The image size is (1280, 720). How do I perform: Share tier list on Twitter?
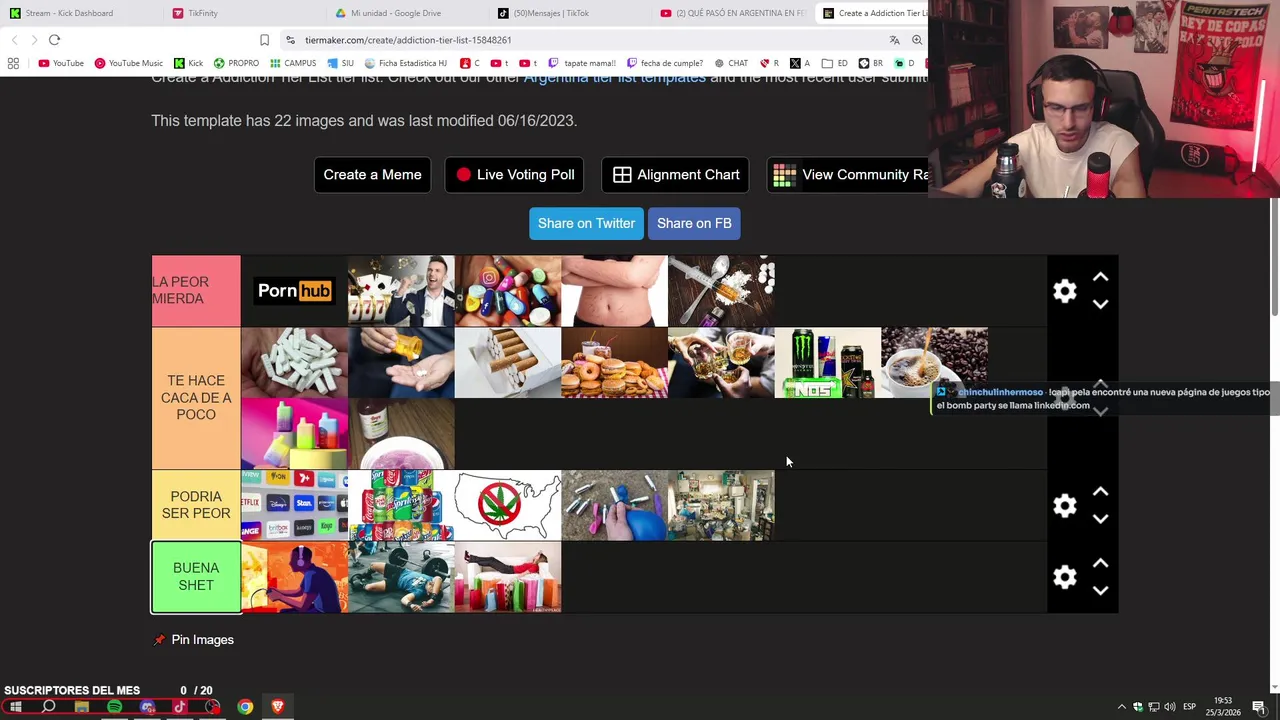click(x=586, y=223)
